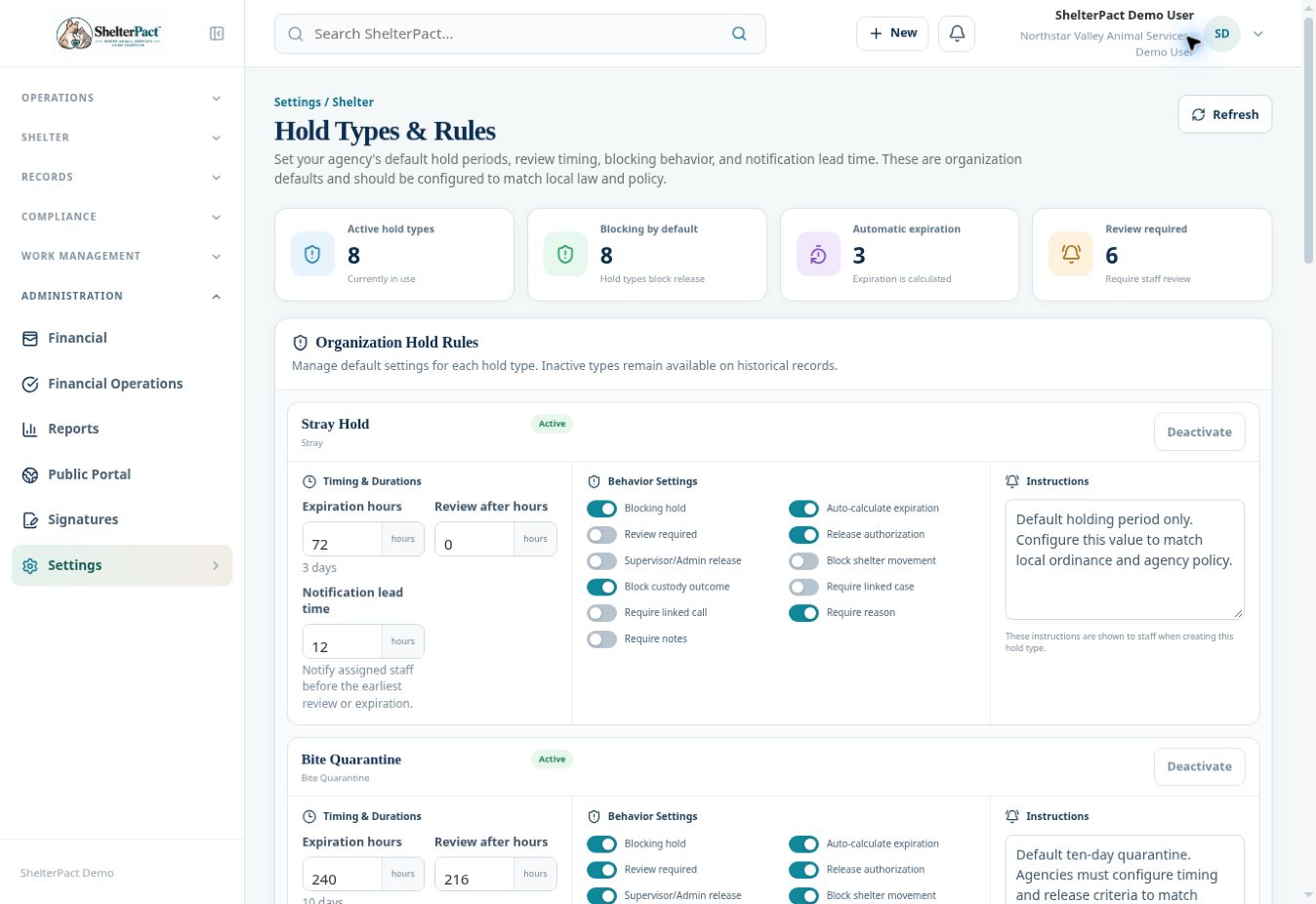Click Stray Hold Instructions bell icon
1316x904 pixels.
pos(1012,481)
